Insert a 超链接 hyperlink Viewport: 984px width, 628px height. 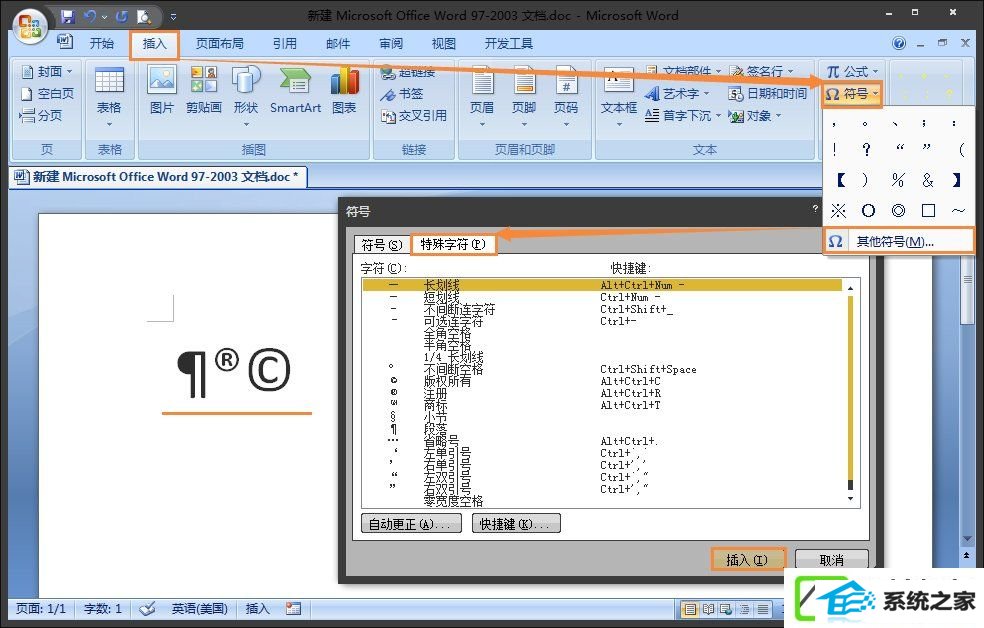(409, 72)
